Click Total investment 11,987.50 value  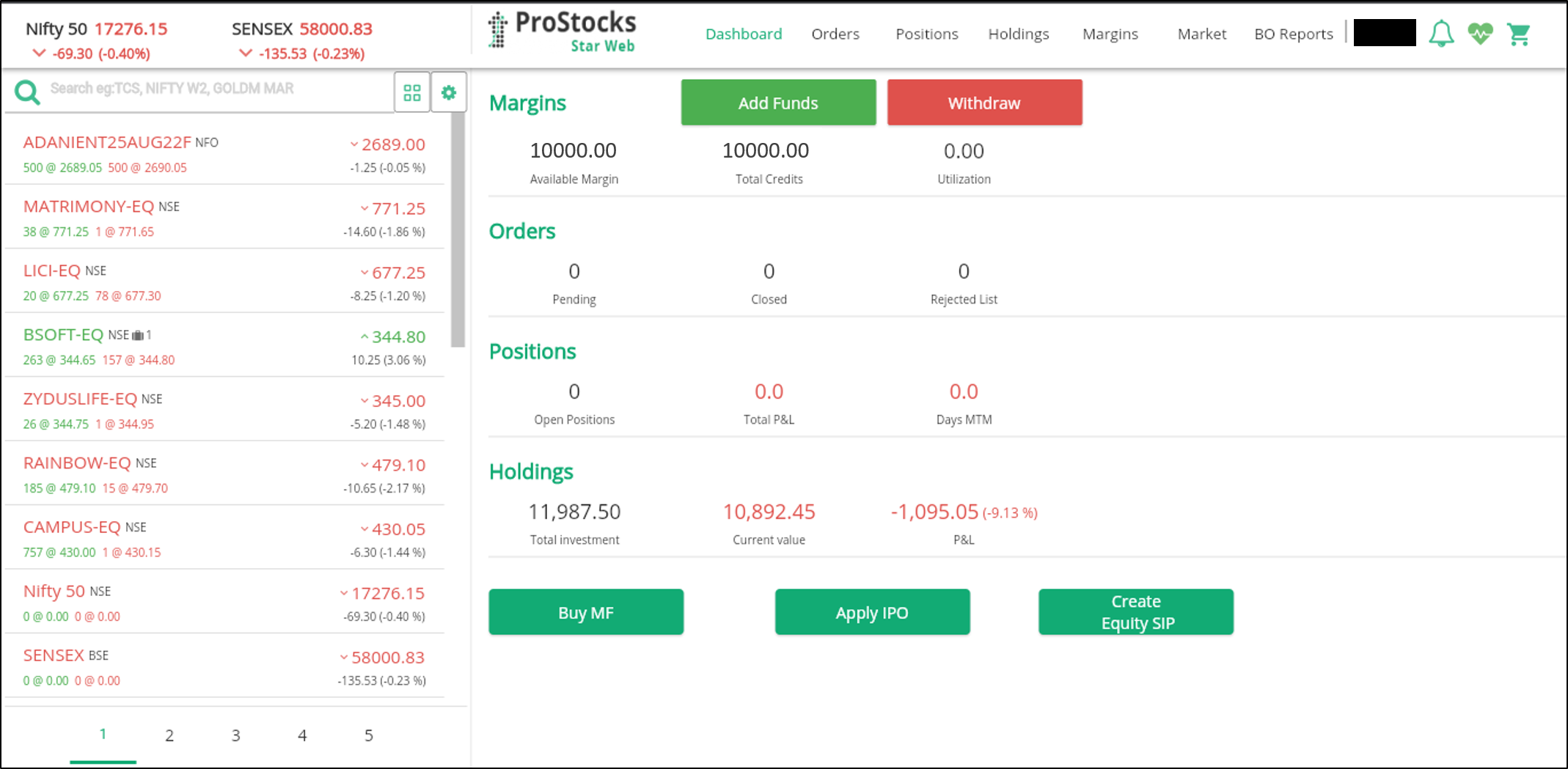(574, 512)
